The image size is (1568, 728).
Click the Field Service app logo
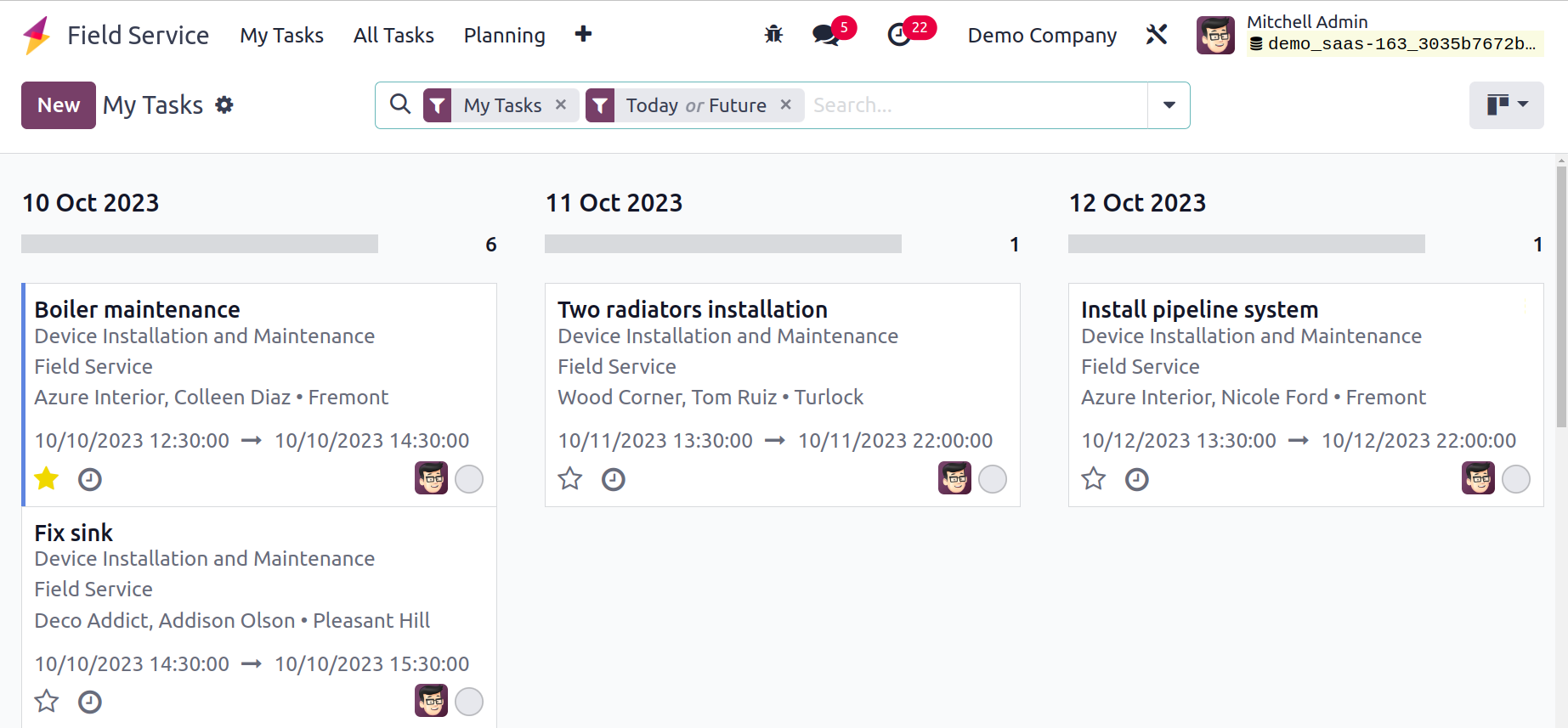tap(37, 35)
